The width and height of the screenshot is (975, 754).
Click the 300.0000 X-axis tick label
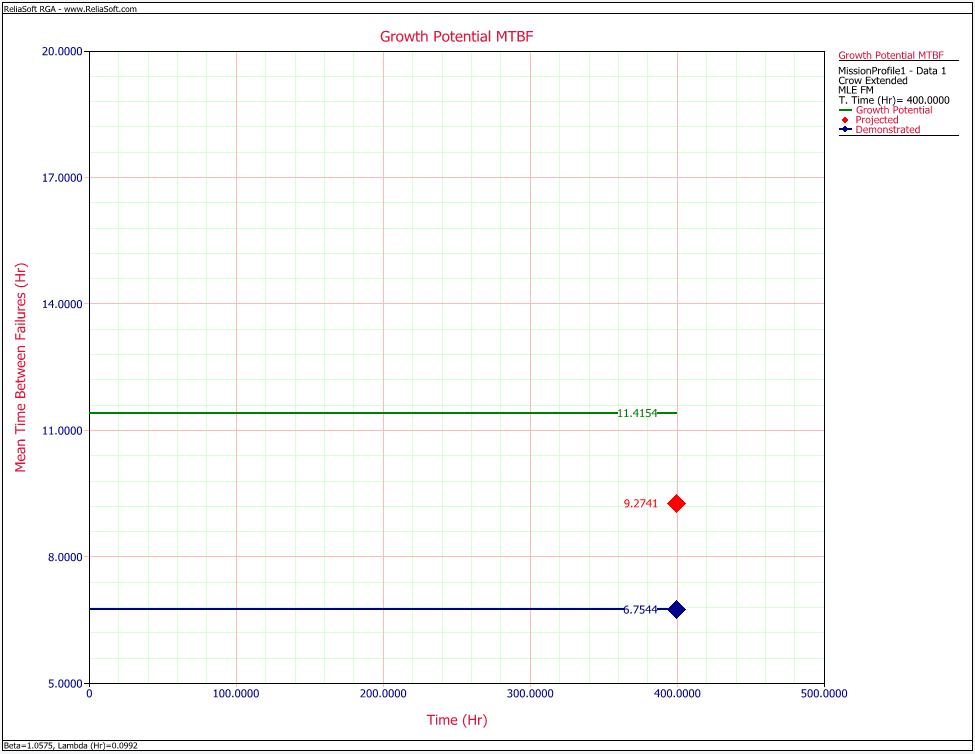coord(530,694)
